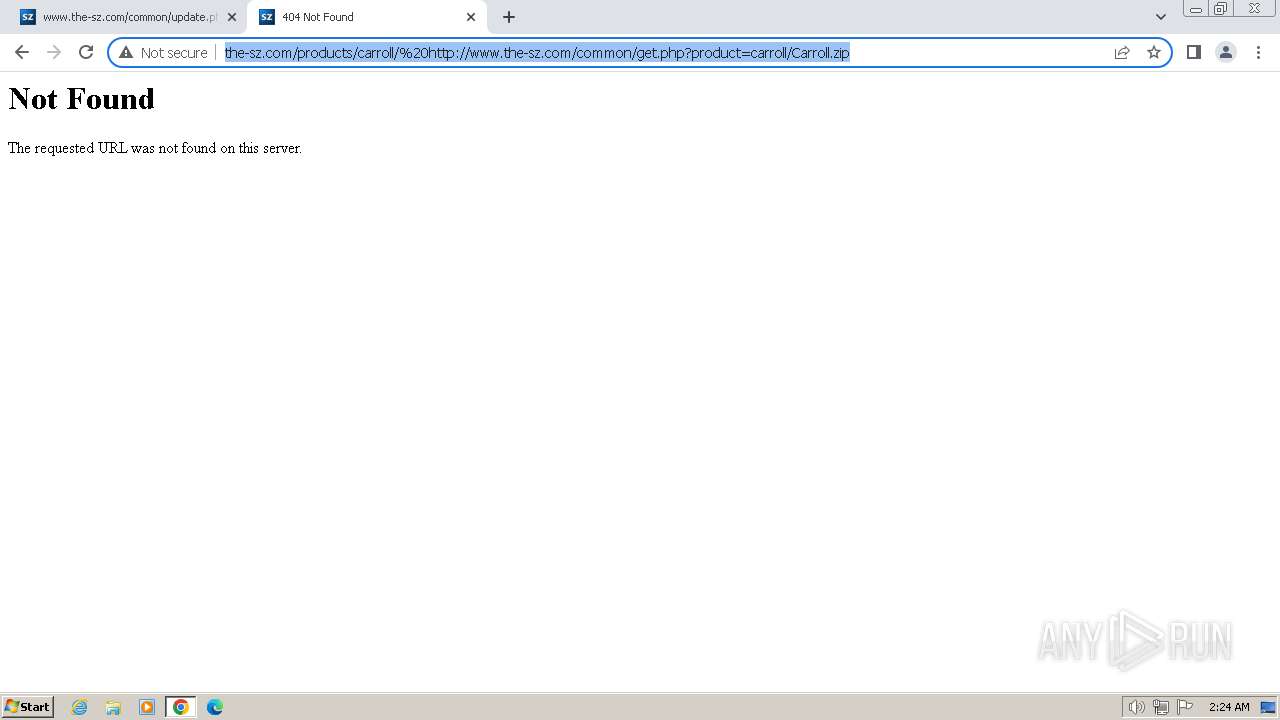Close the 404 Not Found tab
Viewport: 1280px width, 720px height.
point(471,17)
